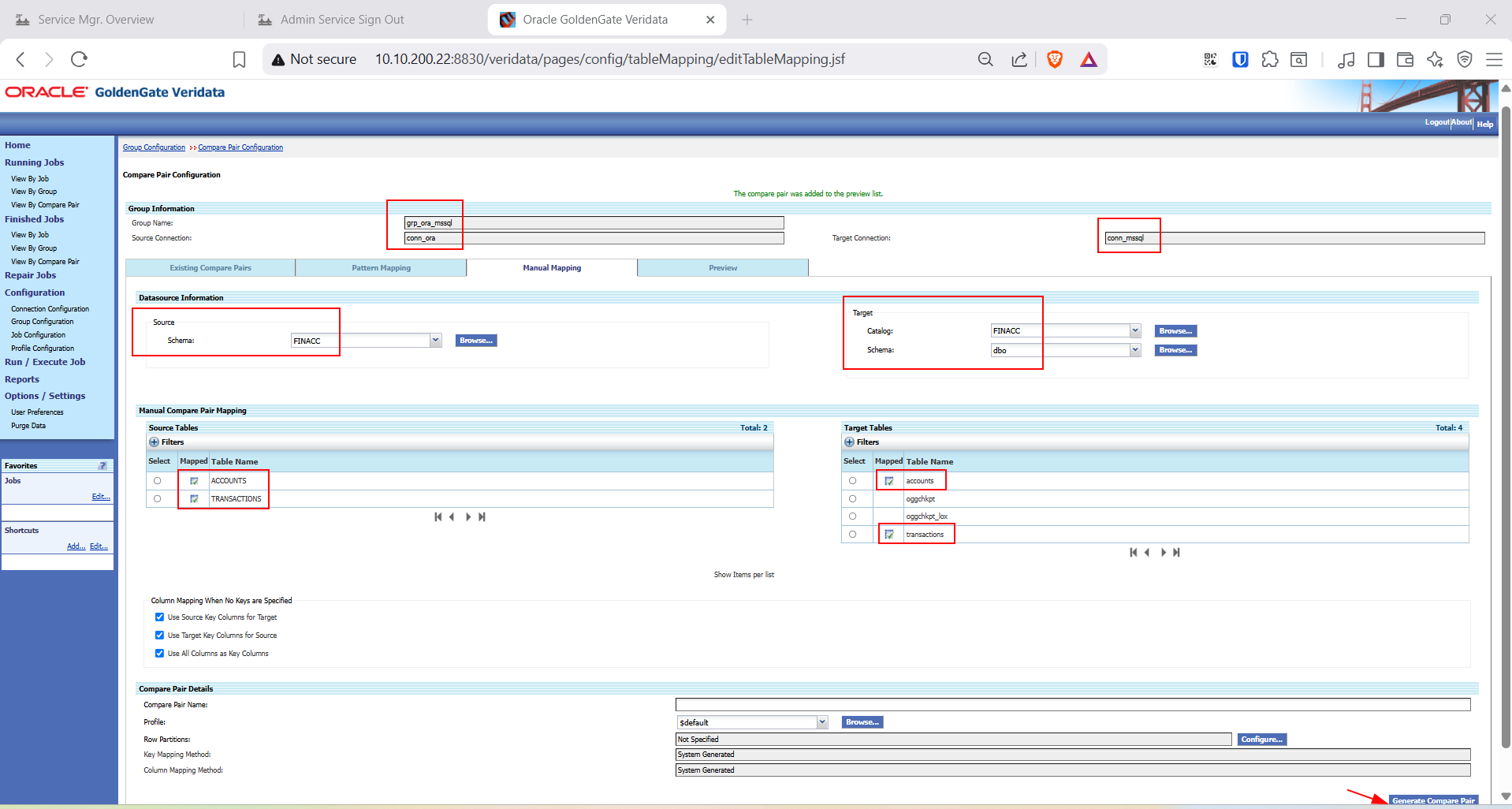Open a new browser tab
1512x809 pixels.
747,20
